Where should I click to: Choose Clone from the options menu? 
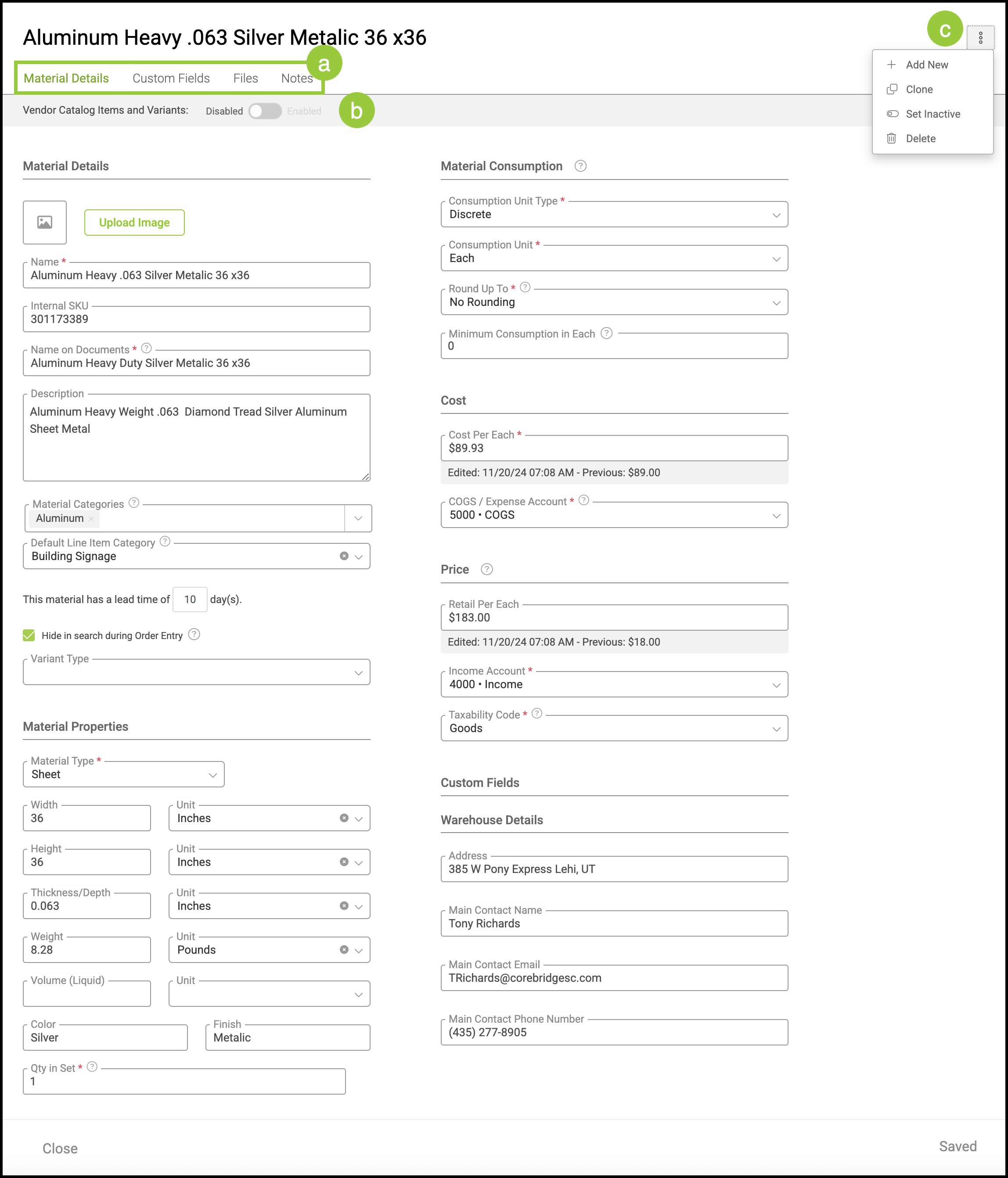(919, 89)
